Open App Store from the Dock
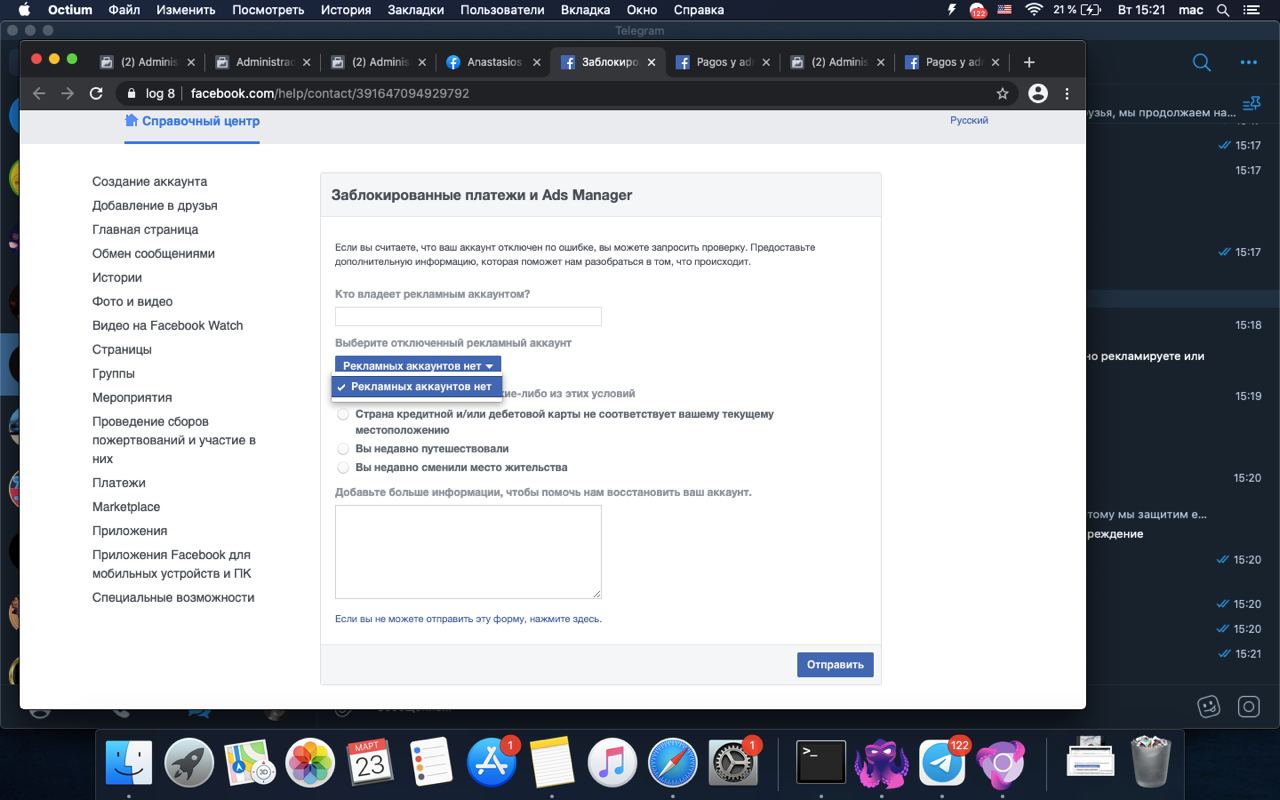1280x800 pixels. tap(491, 764)
